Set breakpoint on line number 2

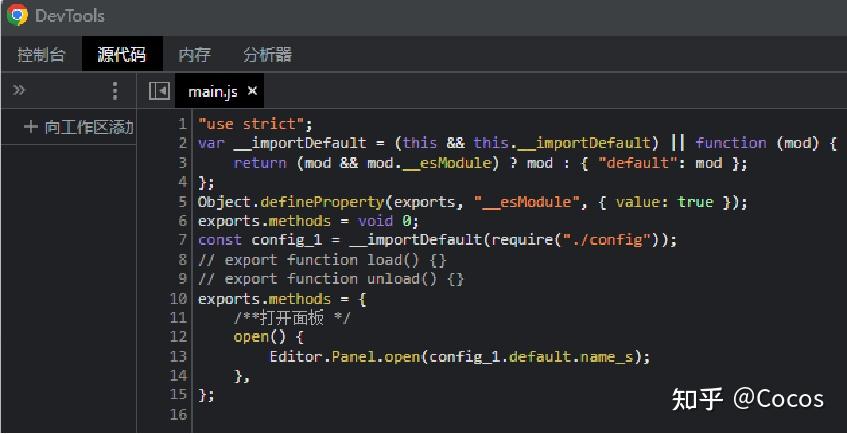182,143
